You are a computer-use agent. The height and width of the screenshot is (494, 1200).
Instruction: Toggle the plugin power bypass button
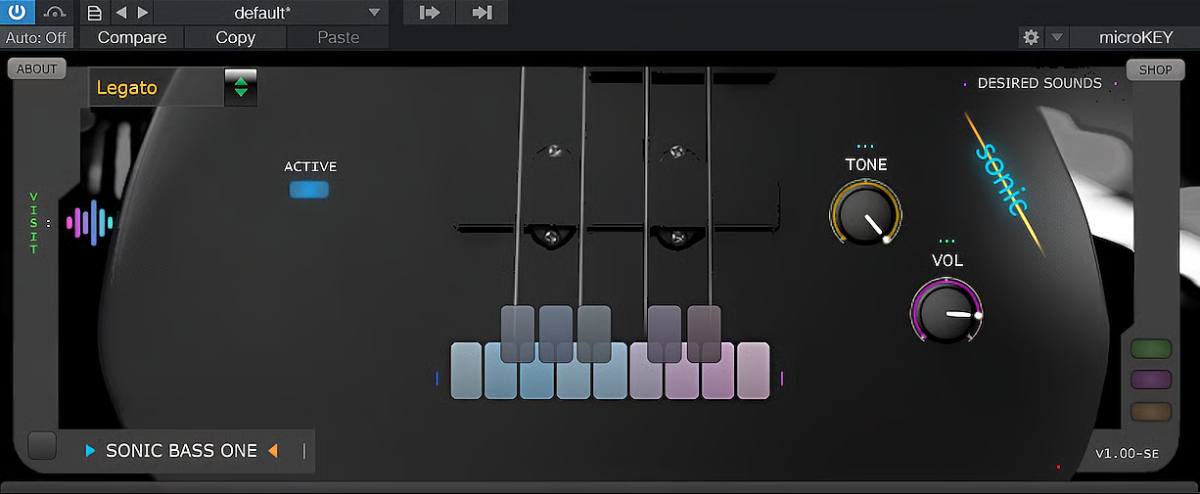tap(18, 13)
